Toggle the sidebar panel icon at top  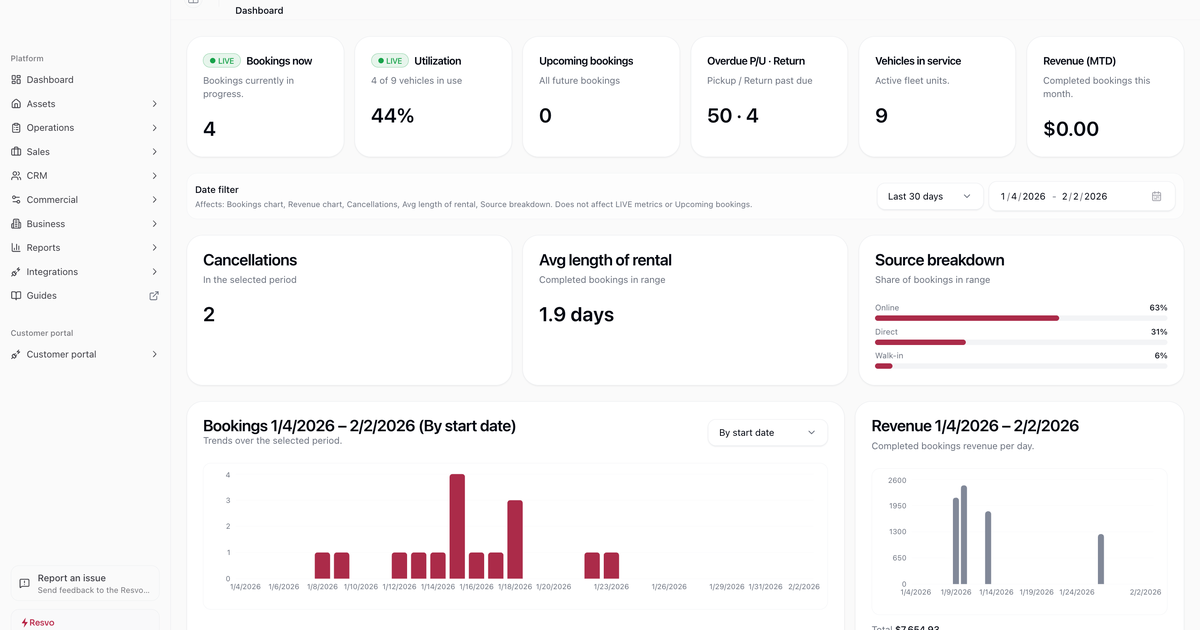click(193, 3)
